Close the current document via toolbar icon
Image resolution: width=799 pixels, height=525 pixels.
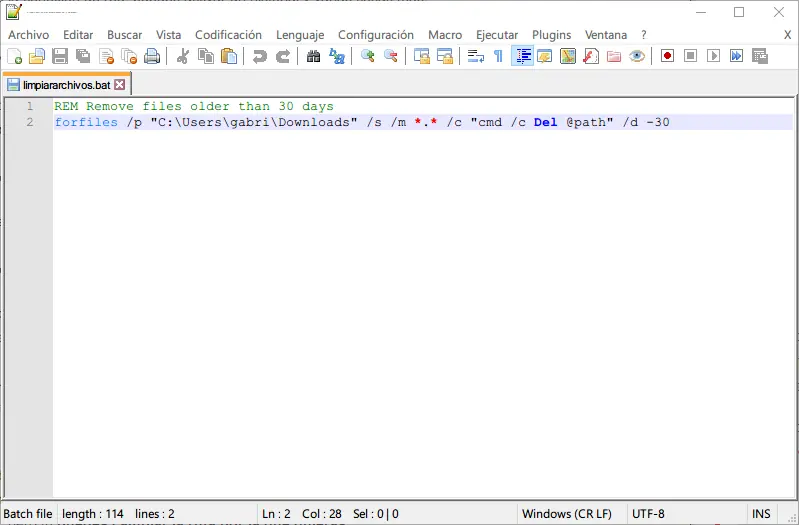click(106, 56)
